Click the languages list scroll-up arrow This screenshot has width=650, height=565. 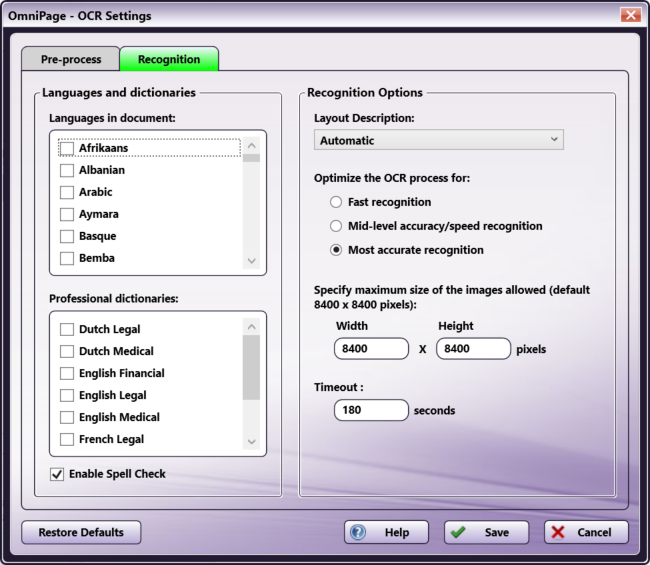tap(251, 145)
